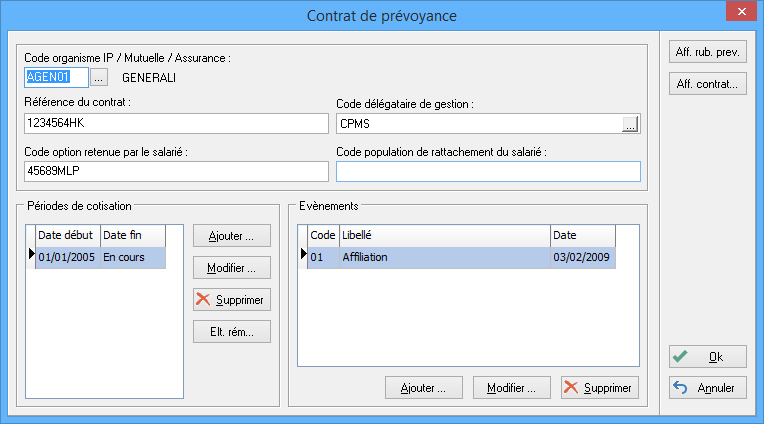This screenshot has height=424, width=764.
Task: Open the Elt. rém... button
Action: point(232,332)
